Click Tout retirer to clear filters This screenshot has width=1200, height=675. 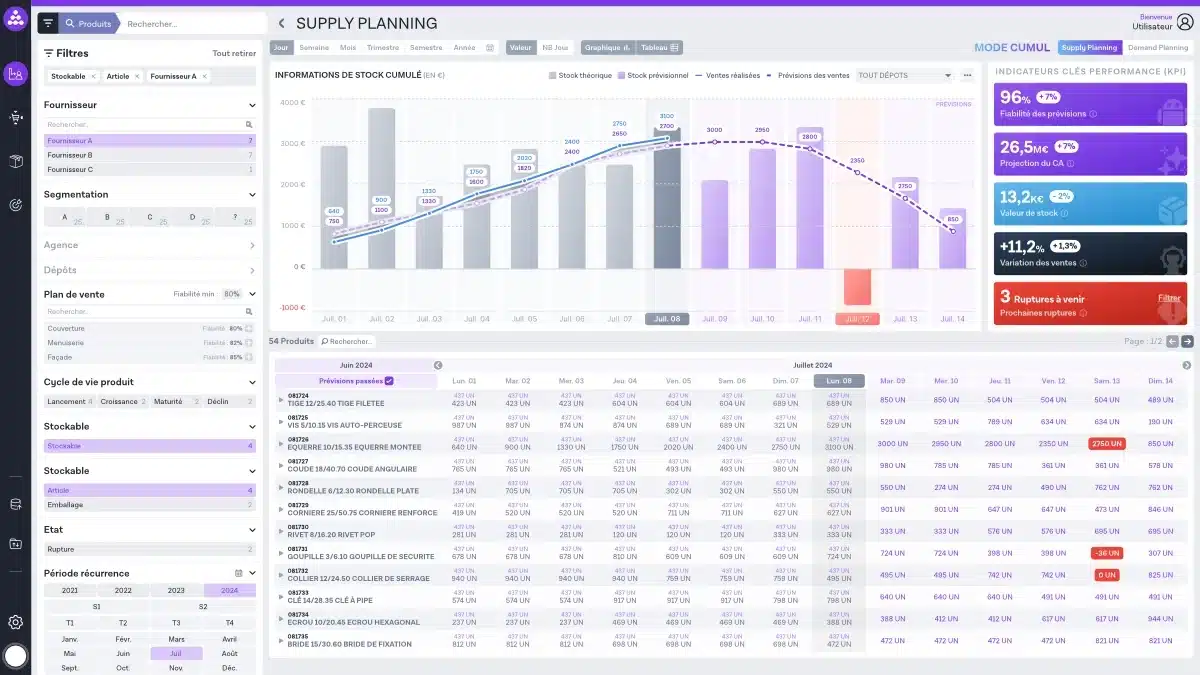pos(234,53)
